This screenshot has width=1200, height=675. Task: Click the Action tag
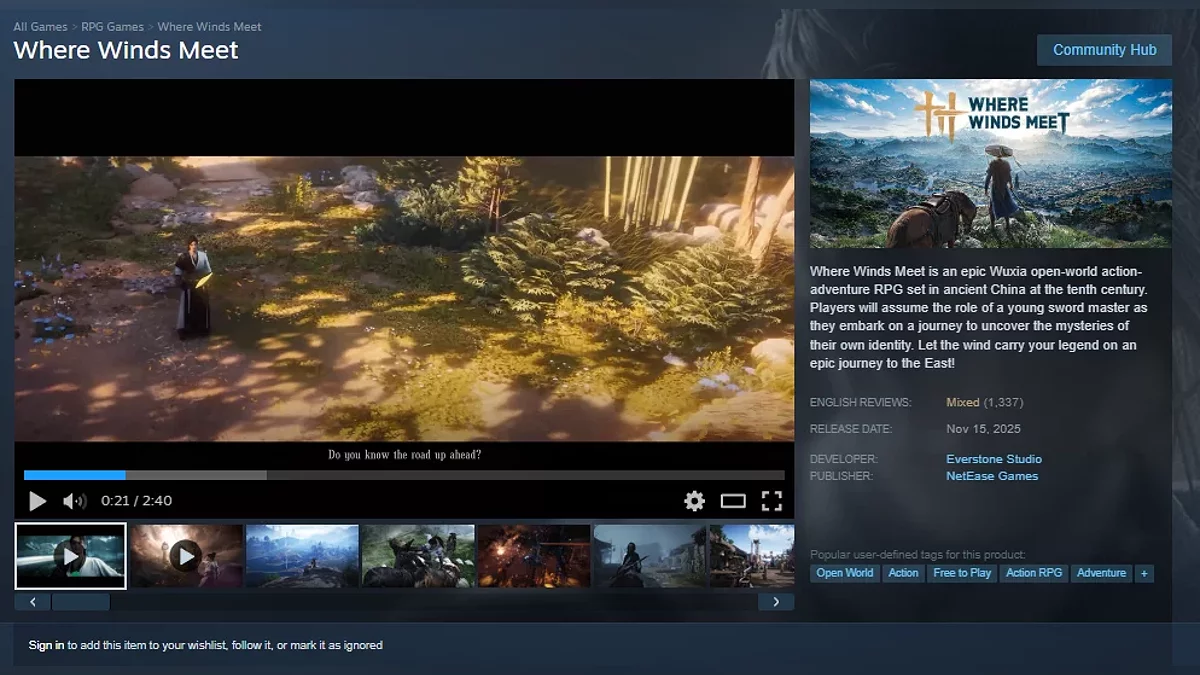(x=903, y=573)
